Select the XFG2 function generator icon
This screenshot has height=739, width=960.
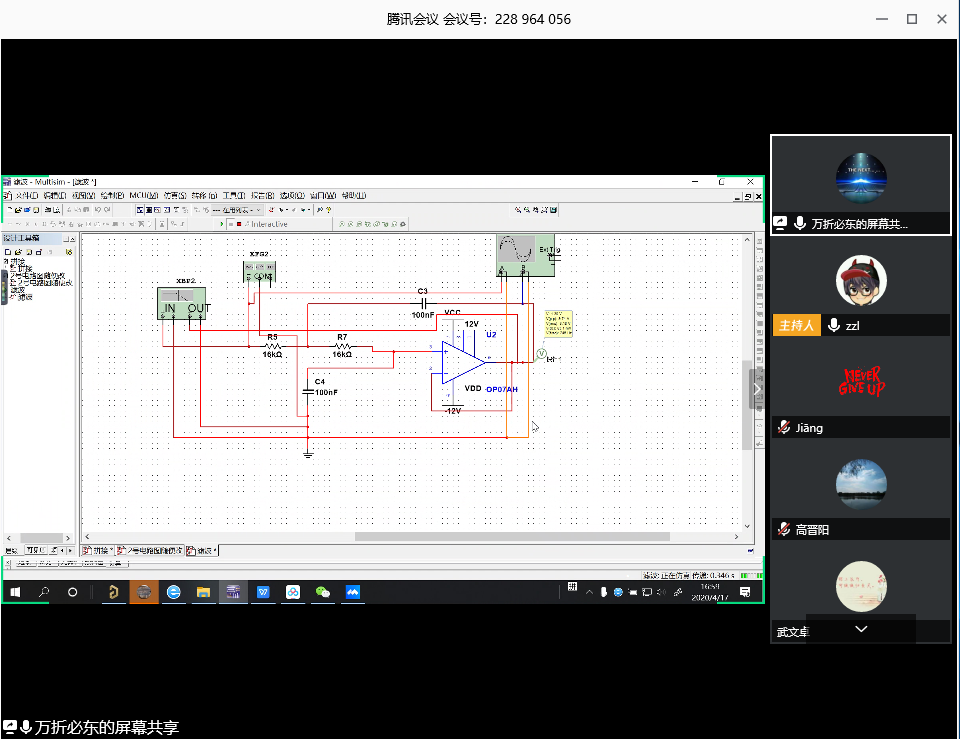click(259, 272)
